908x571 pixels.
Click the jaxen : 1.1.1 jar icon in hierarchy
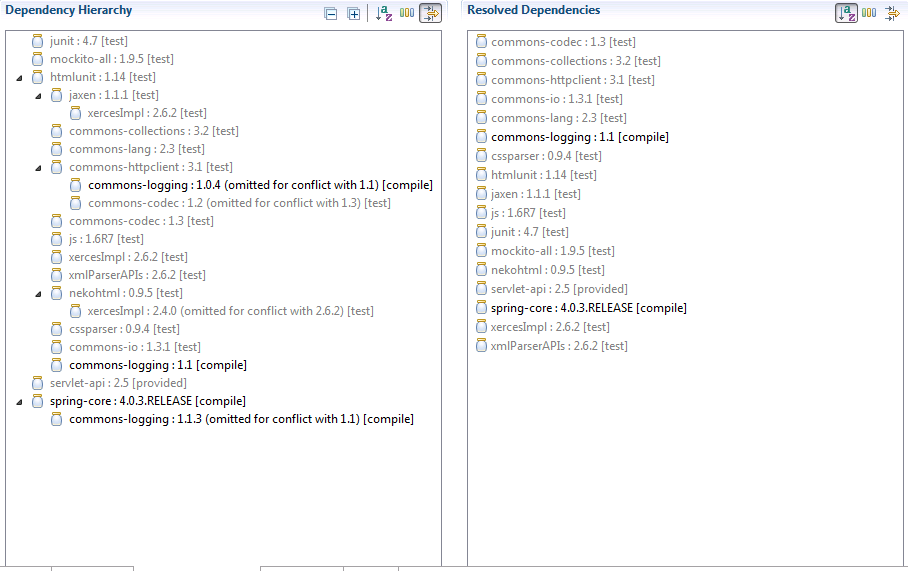pyautogui.click(x=56, y=95)
